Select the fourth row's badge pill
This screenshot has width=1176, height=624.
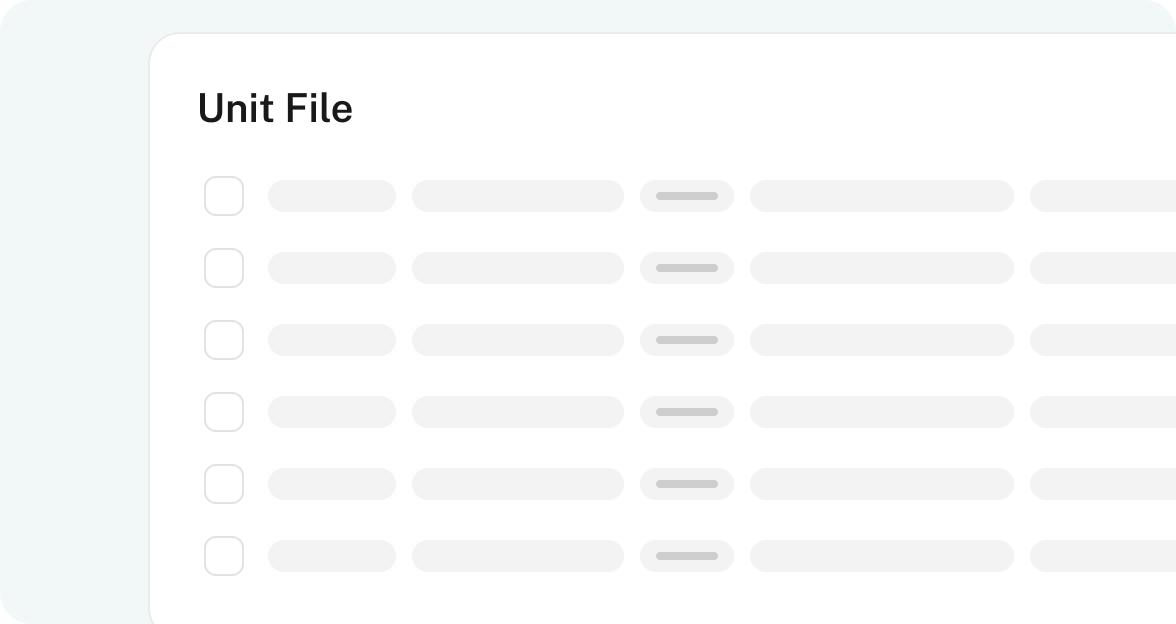[687, 412]
